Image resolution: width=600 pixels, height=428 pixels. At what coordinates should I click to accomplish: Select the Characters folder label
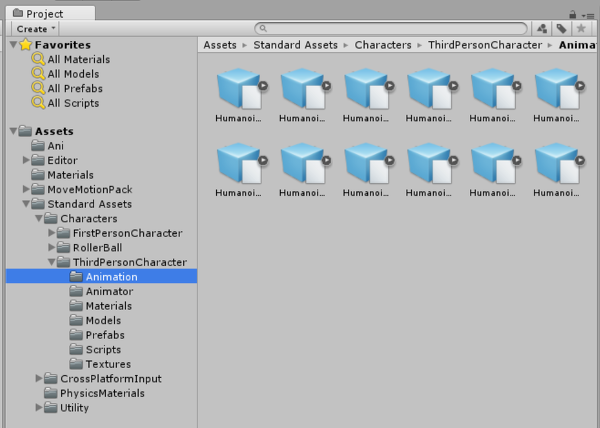(89, 218)
